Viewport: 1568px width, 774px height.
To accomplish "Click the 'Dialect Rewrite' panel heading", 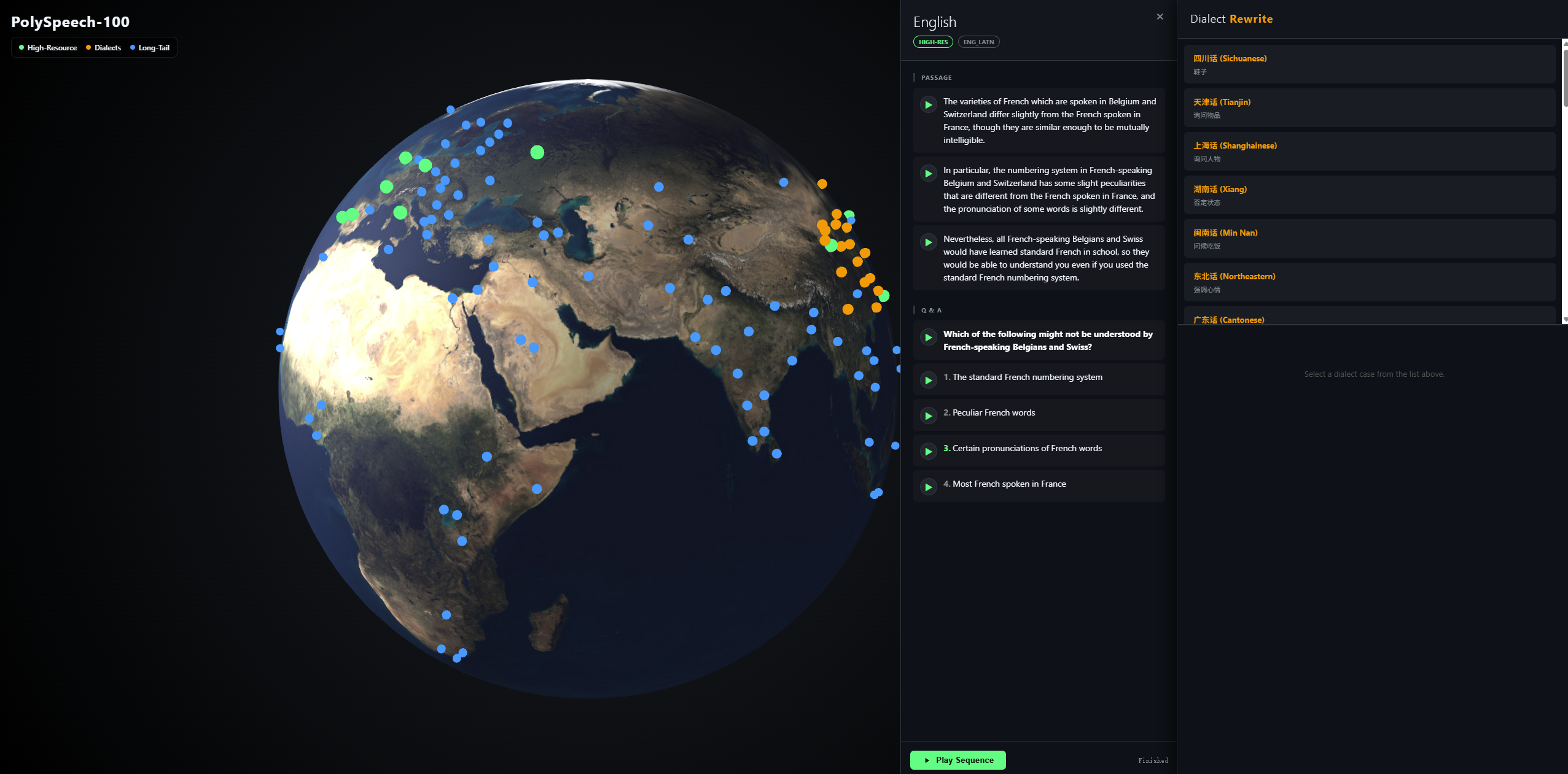I will (1231, 19).
